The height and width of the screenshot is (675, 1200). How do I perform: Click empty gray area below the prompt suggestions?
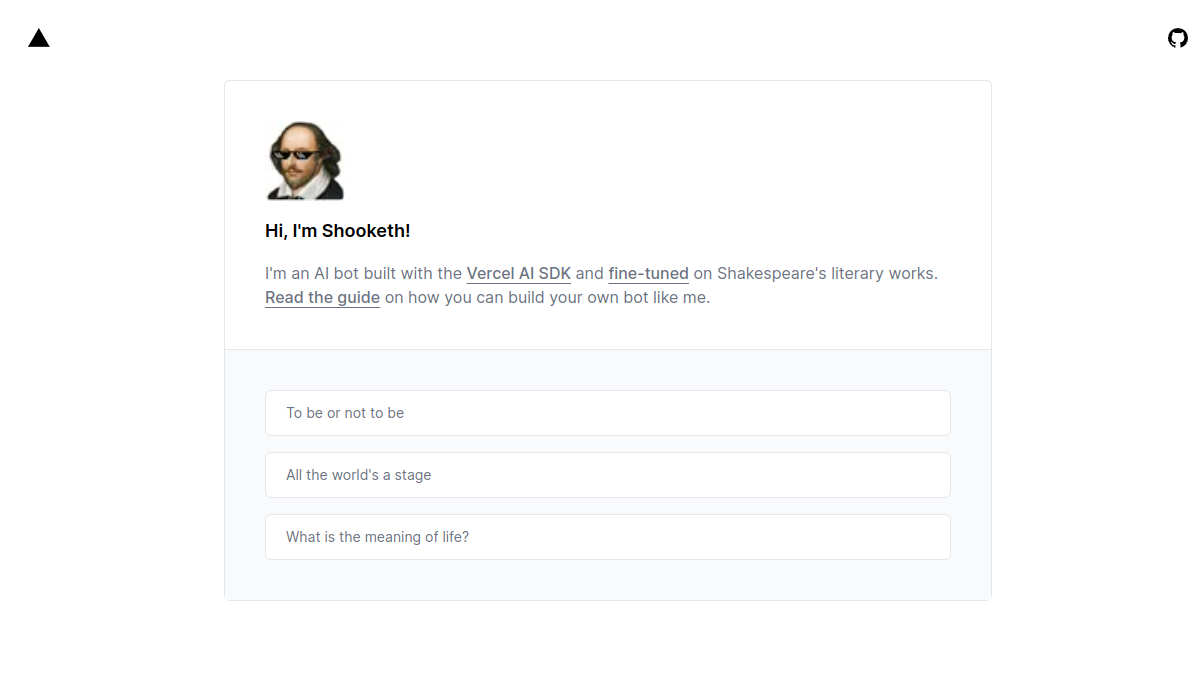point(608,580)
